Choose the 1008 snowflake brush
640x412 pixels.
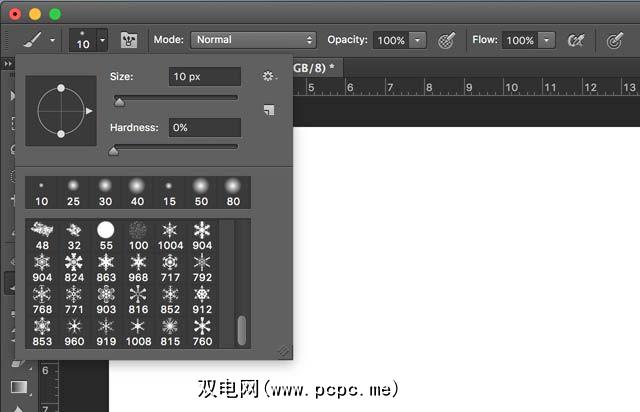pos(137,331)
